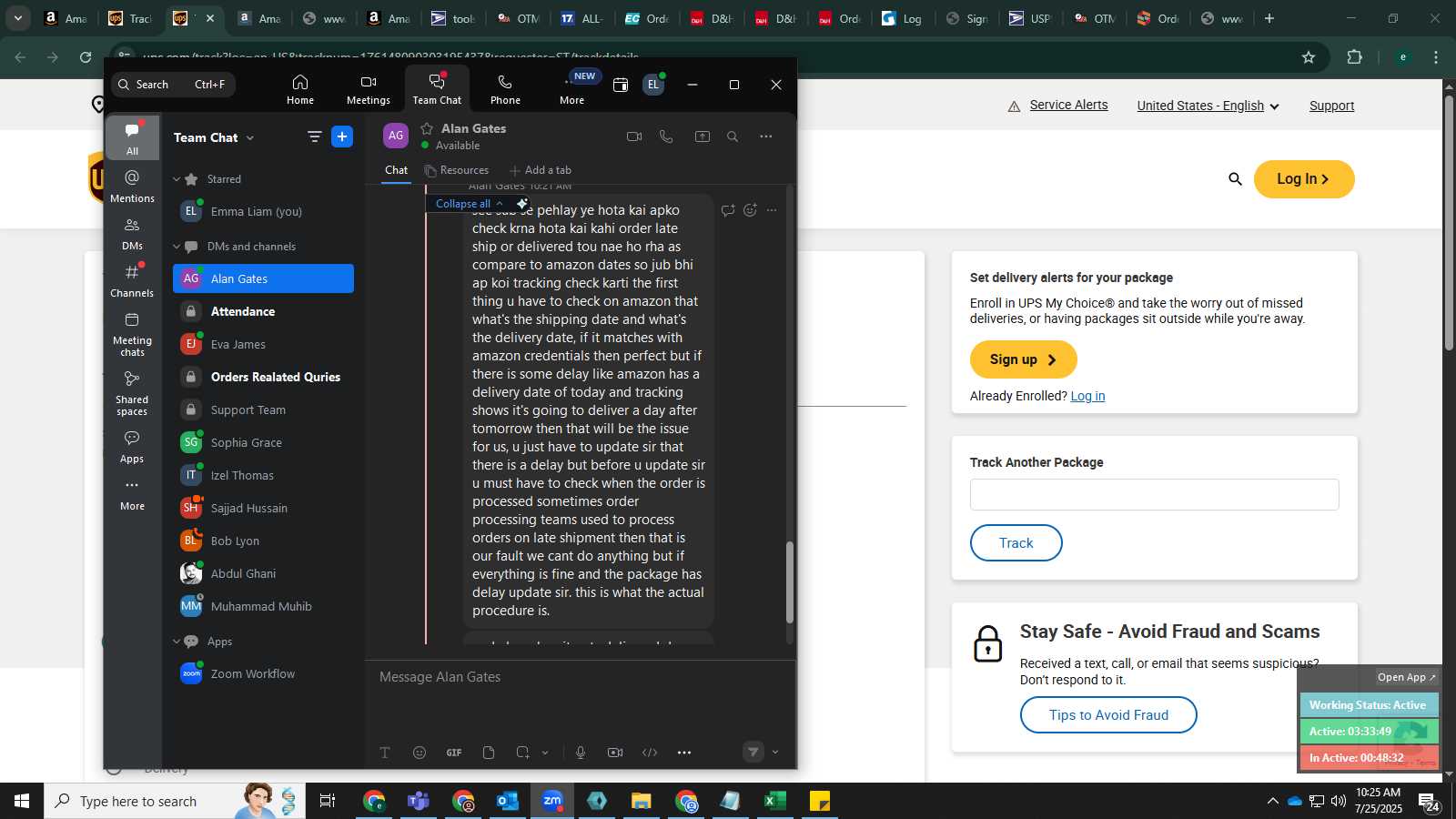
Task: Select the All filter in Zoom sidebar
Action: click(133, 137)
